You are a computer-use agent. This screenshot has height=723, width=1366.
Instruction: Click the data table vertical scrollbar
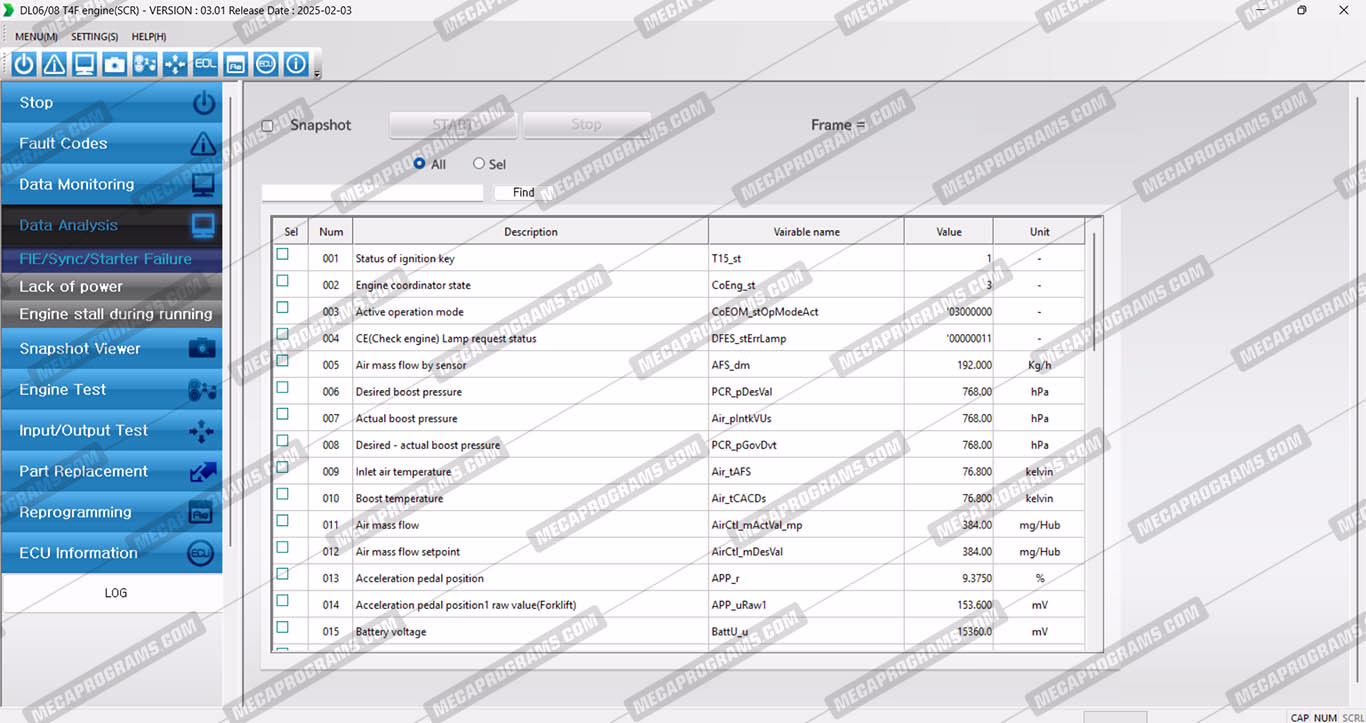coord(1096,290)
